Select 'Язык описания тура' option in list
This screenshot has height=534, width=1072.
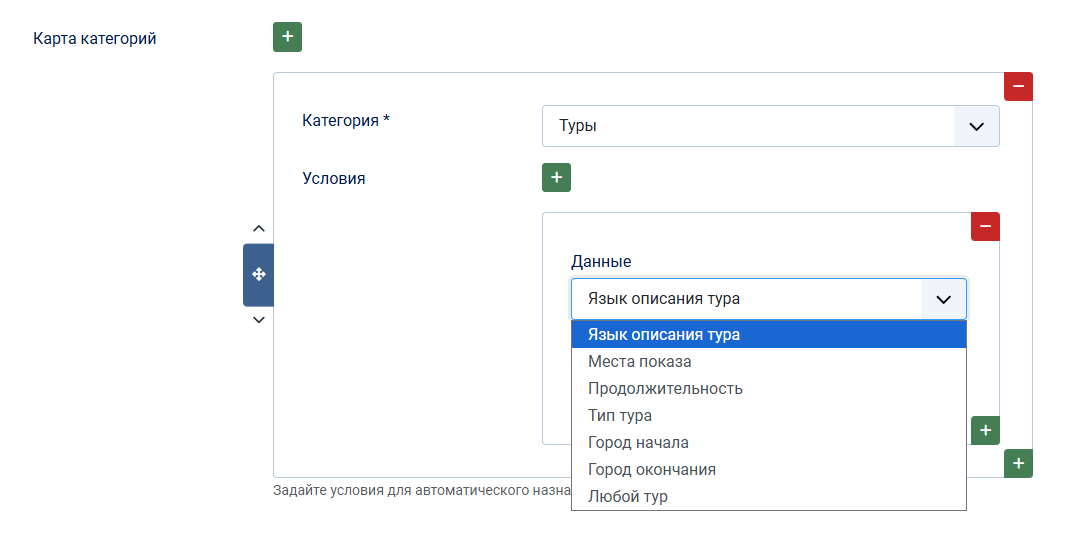click(769, 335)
